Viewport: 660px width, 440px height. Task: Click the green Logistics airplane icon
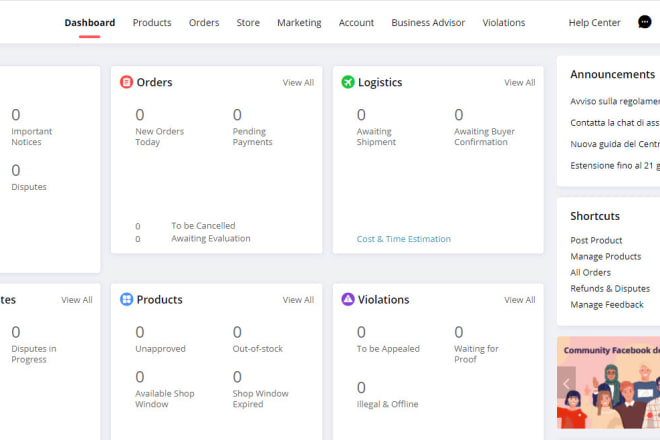pyautogui.click(x=348, y=82)
